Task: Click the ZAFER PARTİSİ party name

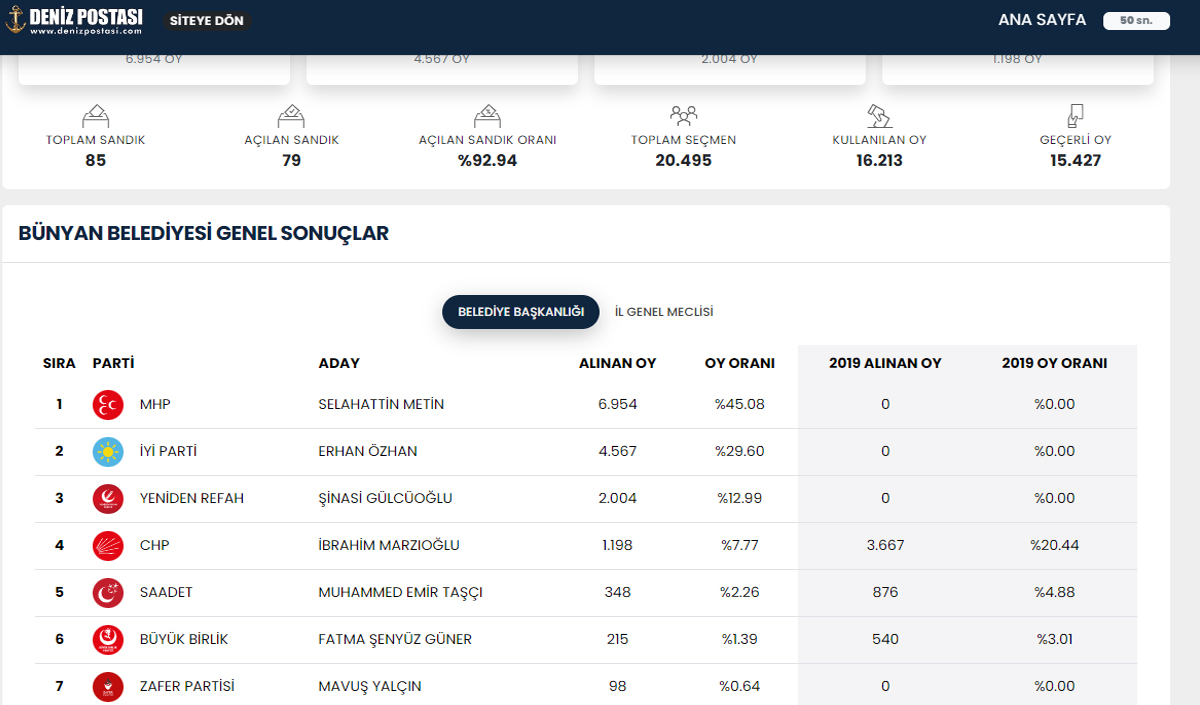Action: click(187, 686)
